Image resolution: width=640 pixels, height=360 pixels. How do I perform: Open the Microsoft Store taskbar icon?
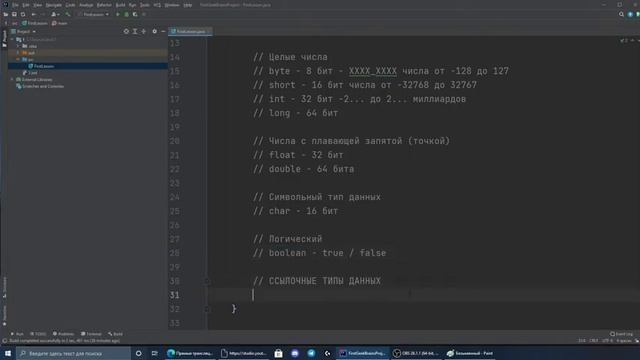click(278, 353)
